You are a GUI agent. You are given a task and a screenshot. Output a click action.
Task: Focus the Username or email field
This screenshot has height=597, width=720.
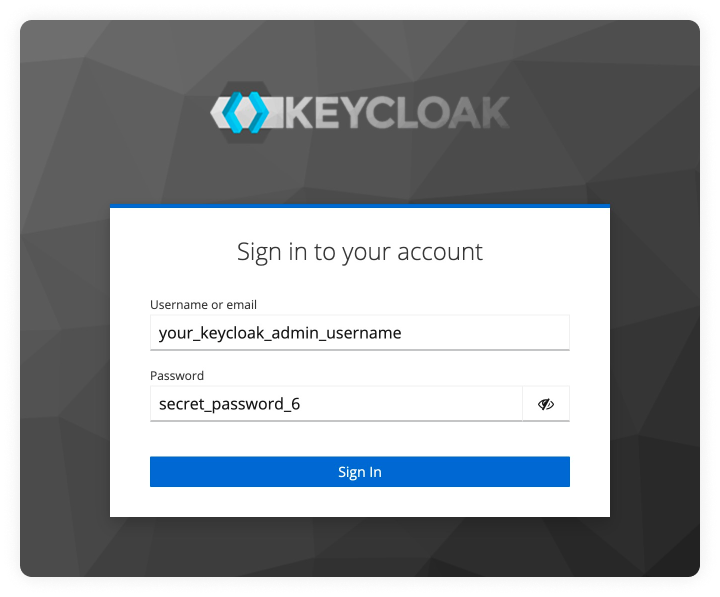360,333
